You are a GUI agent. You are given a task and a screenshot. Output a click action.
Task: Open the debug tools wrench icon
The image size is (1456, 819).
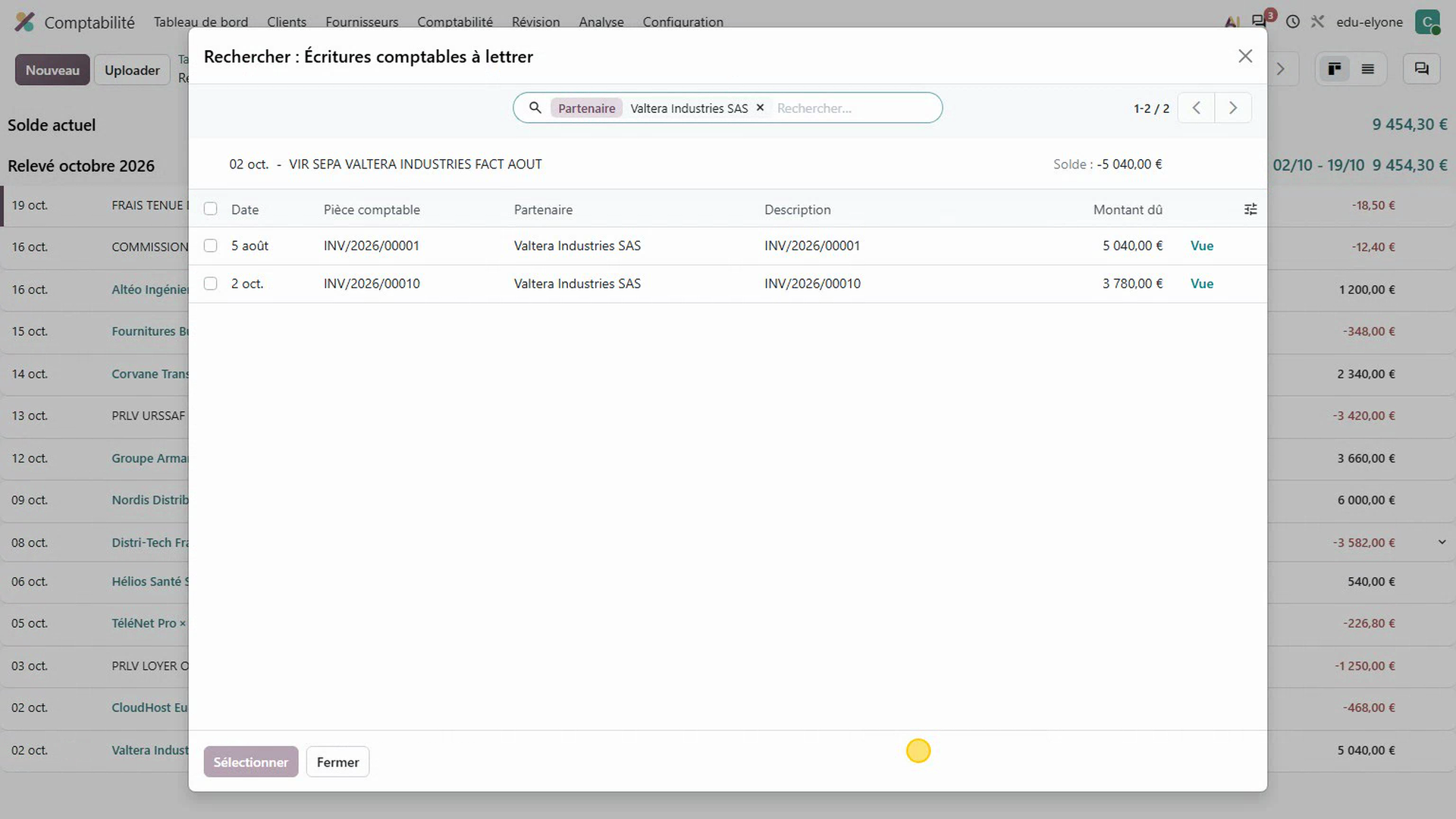pos(1317,22)
